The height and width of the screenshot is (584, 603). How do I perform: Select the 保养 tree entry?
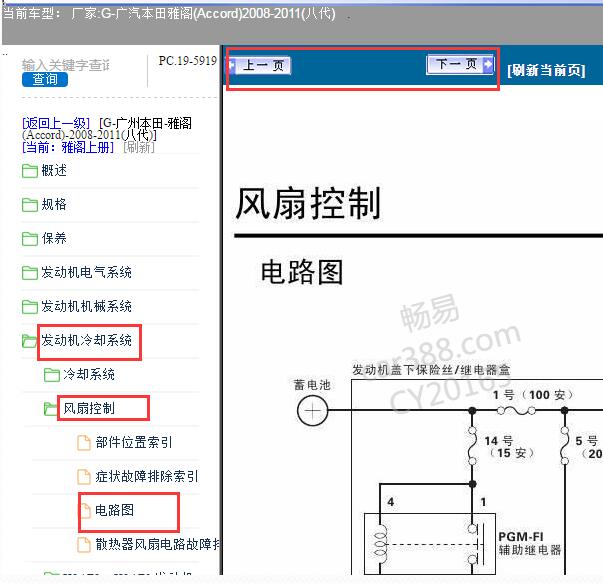coord(54,238)
